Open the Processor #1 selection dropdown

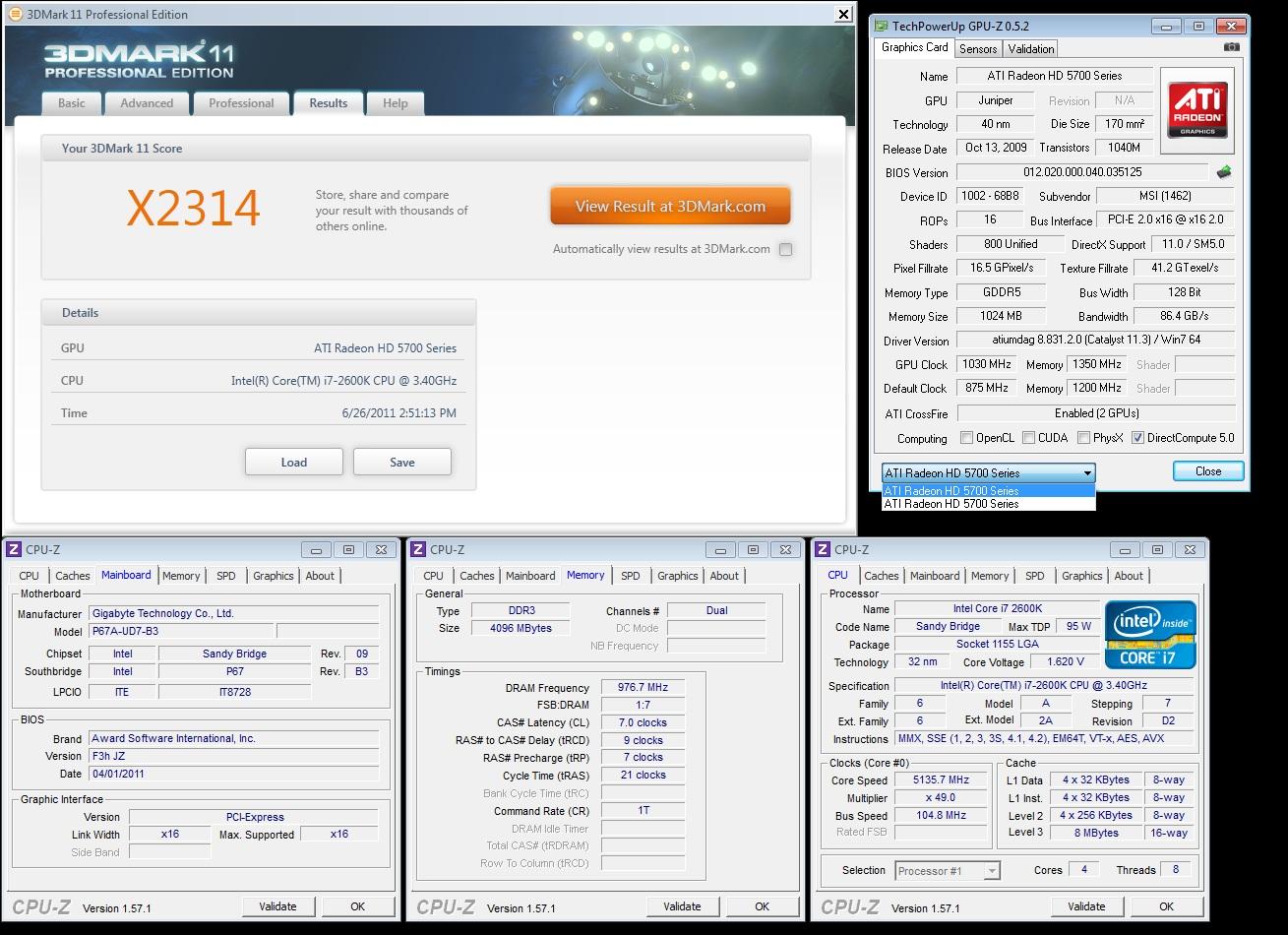pos(948,871)
